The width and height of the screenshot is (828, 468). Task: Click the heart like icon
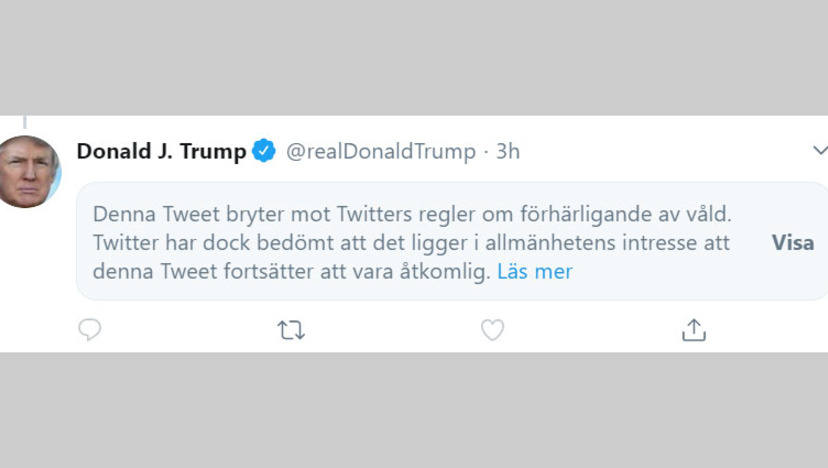492,330
